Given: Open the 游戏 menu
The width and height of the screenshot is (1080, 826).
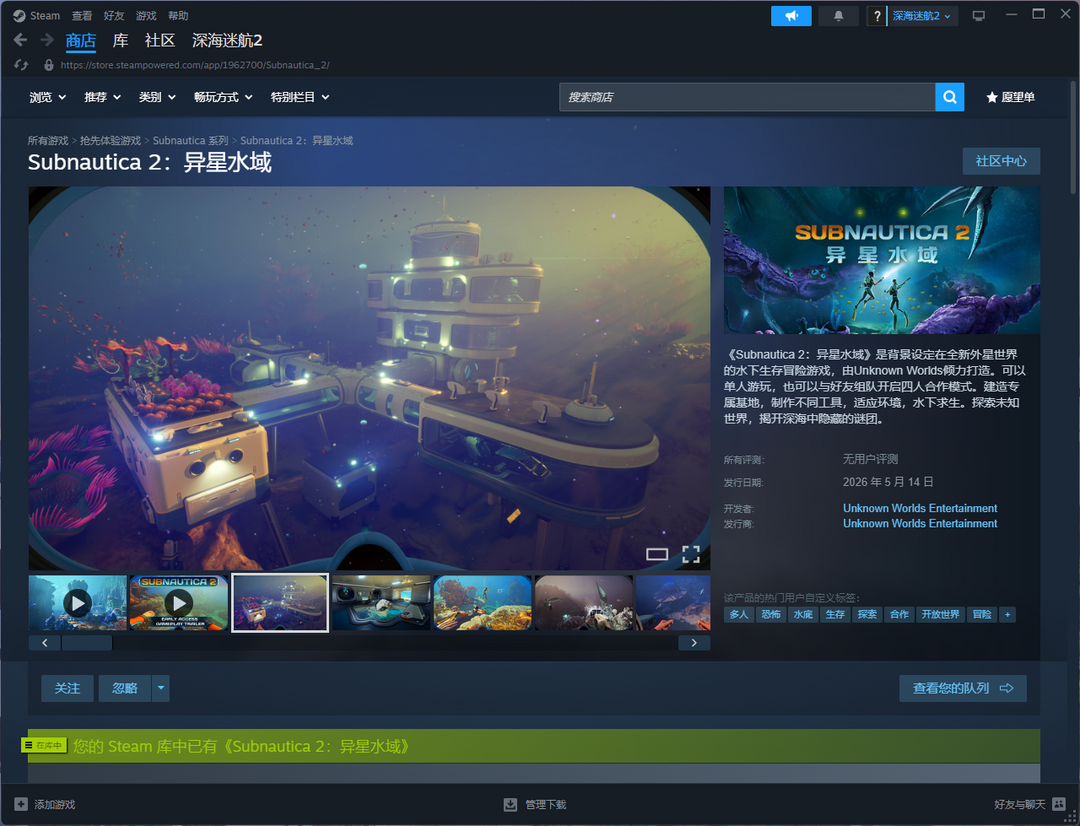Looking at the screenshot, I should pyautogui.click(x=146, y=15).
